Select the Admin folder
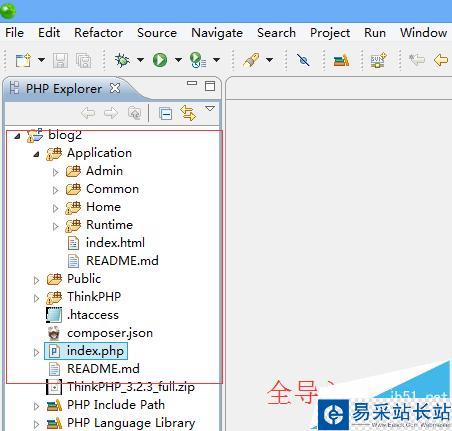 coord(104,171)
